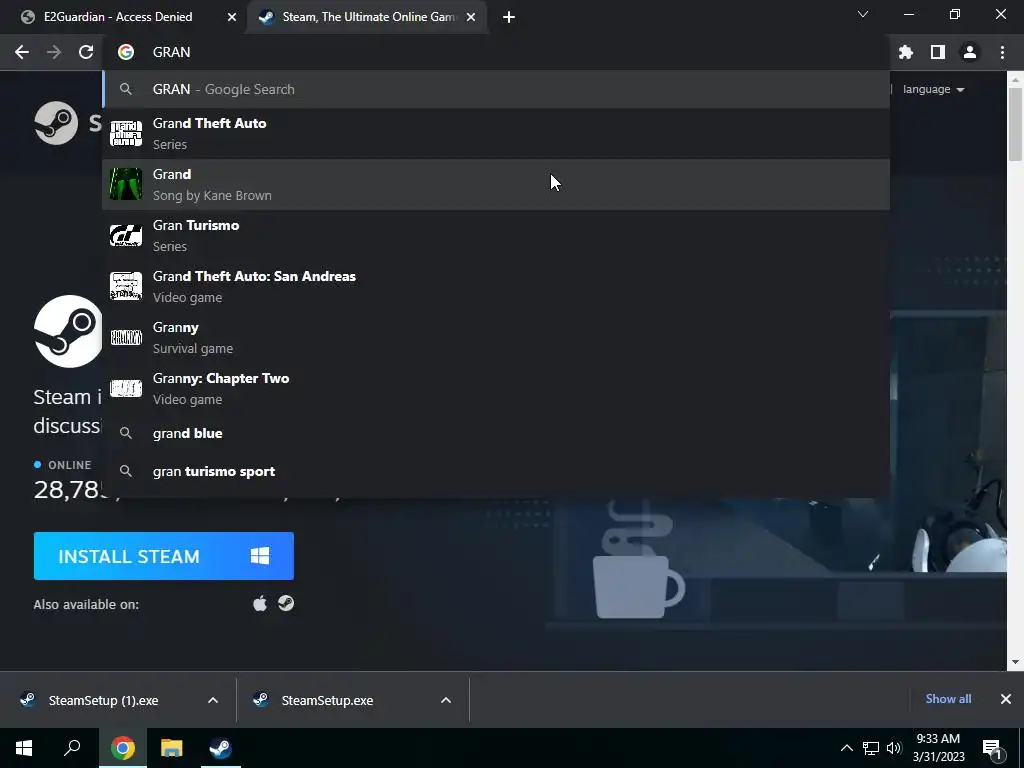Open Chrome's three-dot menu
This screenshot has width=1024, height=768.
pos(1002,52)
